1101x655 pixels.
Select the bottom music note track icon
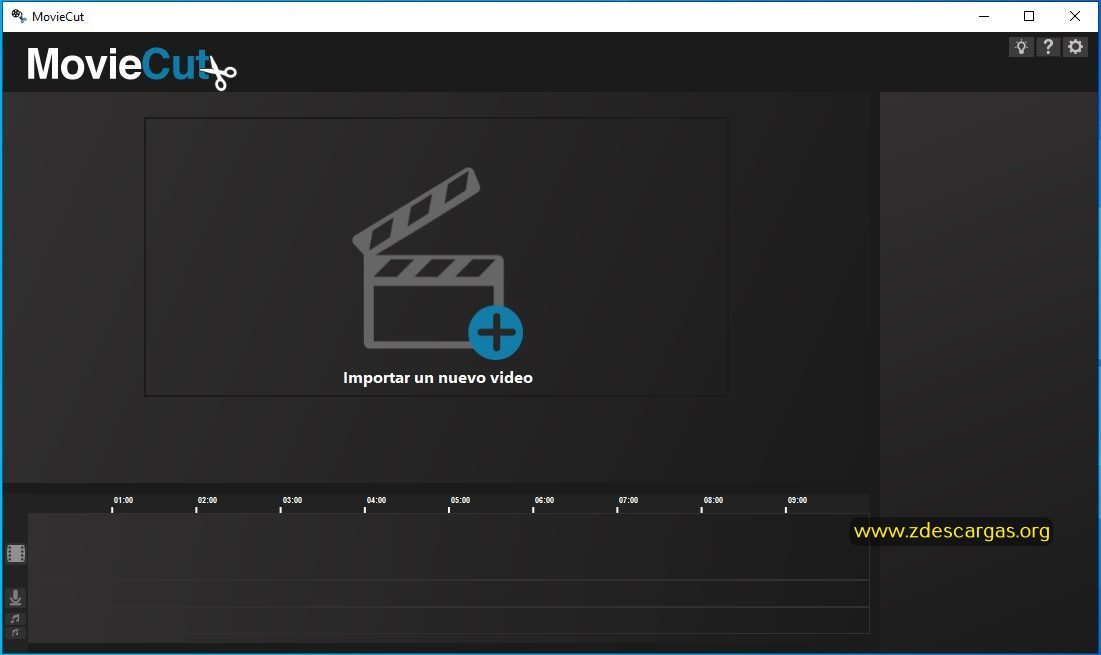click(15, 633)
